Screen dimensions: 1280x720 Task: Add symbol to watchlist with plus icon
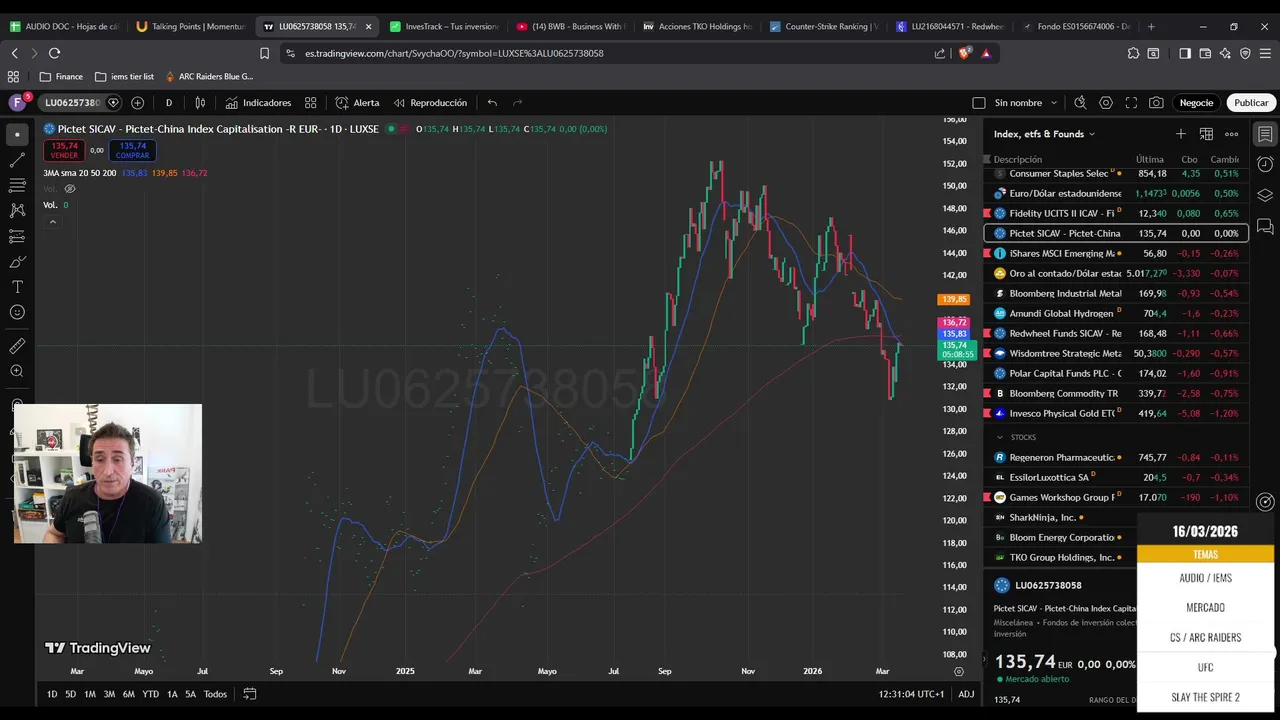pos(1181,134)
